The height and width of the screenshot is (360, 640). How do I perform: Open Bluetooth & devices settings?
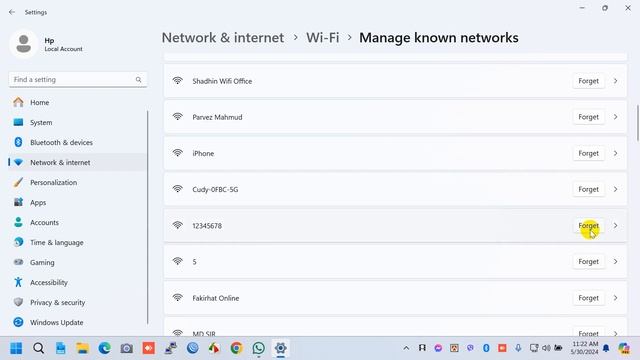click(61, 142)
